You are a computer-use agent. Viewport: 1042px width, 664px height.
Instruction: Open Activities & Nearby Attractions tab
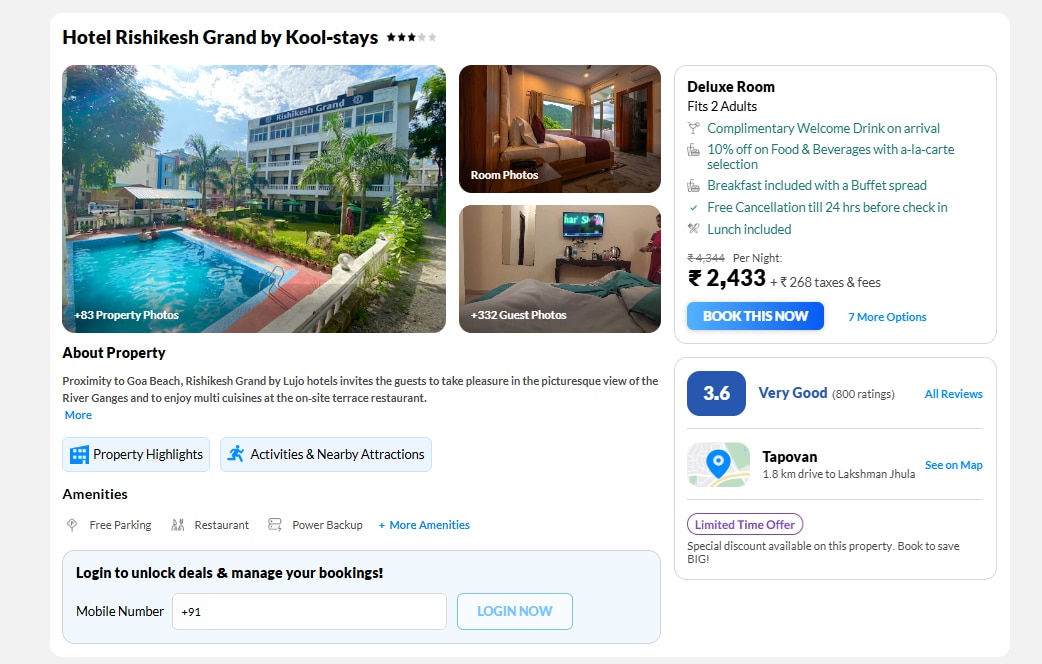(326, 455)
